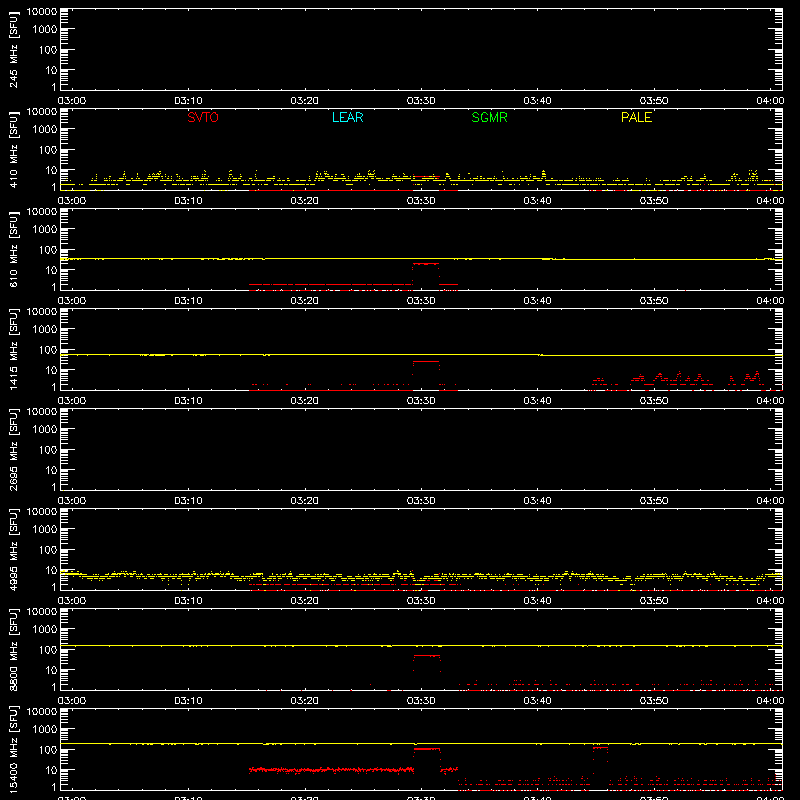
Task: Click the yellow PALE legend label
Action: [636, 117]
